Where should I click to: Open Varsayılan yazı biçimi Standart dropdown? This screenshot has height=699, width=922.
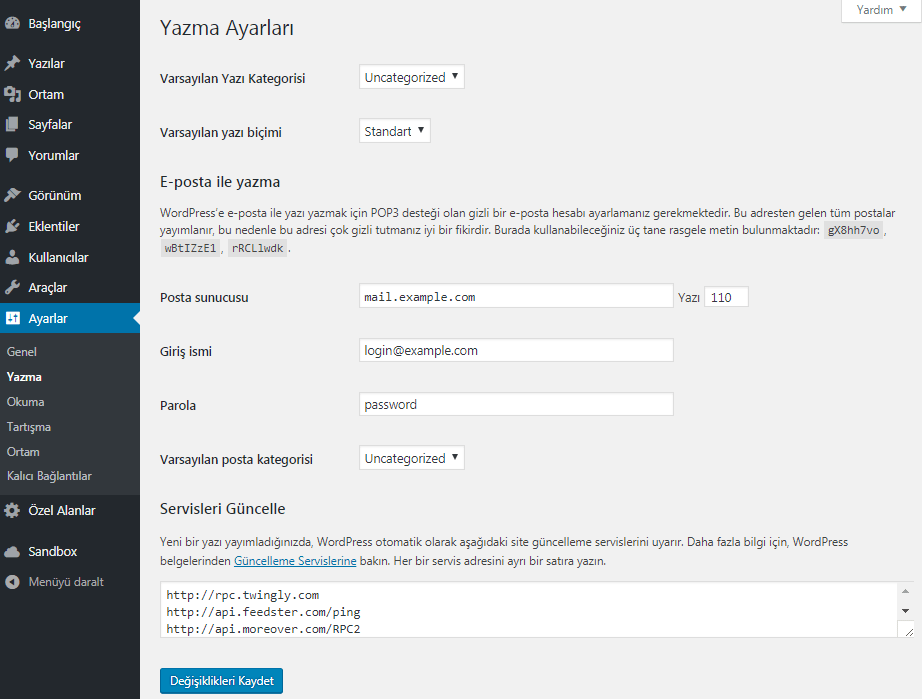pyautogui.click(x=395, y=131)
